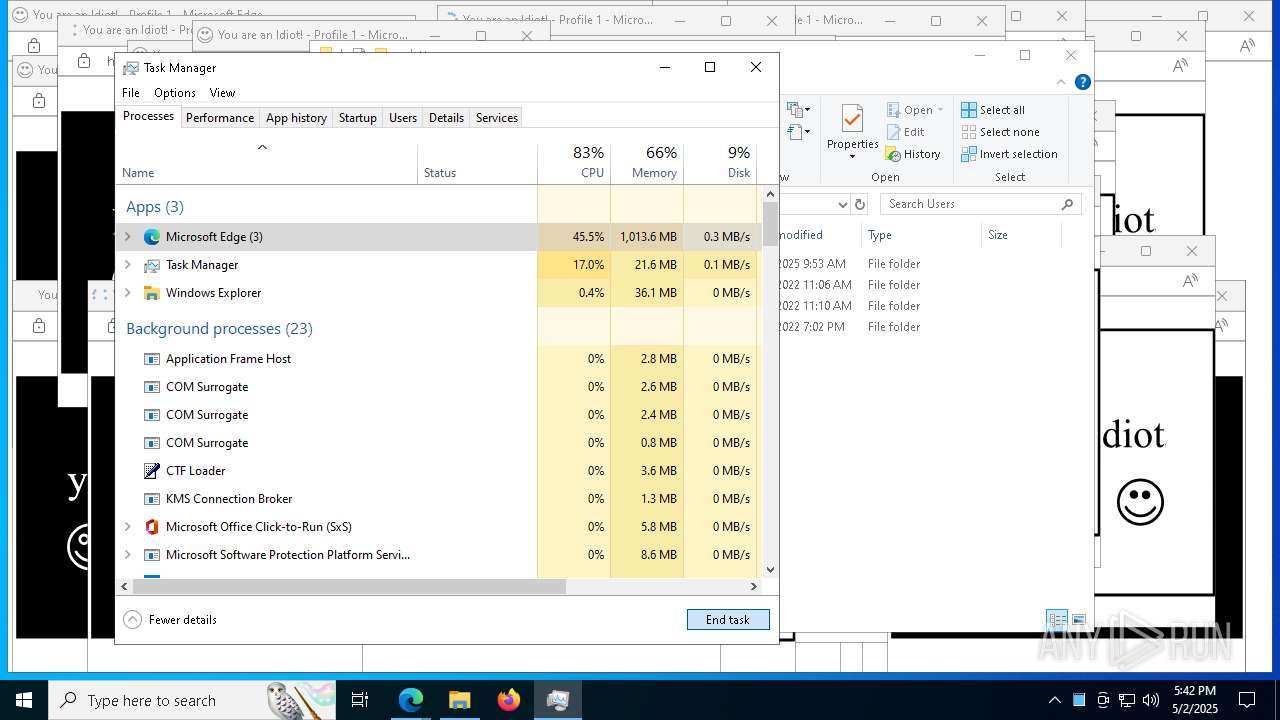Image resolution: width=1280 pixels, height=720 pixels.
Task: Expand Microsoft Office Click-to-Run (SxS) row
Action: pyautogui.click(x=127, y=527)
